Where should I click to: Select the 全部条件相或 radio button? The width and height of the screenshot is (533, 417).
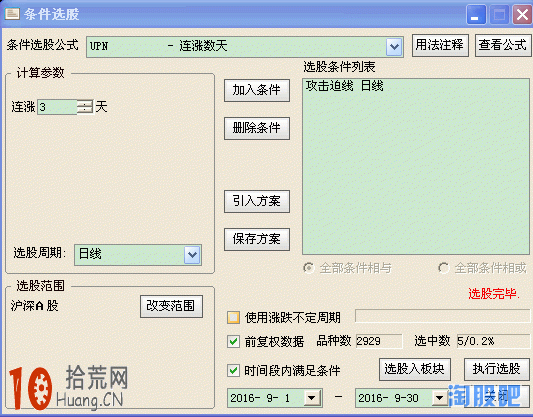[x=444, y=268]
